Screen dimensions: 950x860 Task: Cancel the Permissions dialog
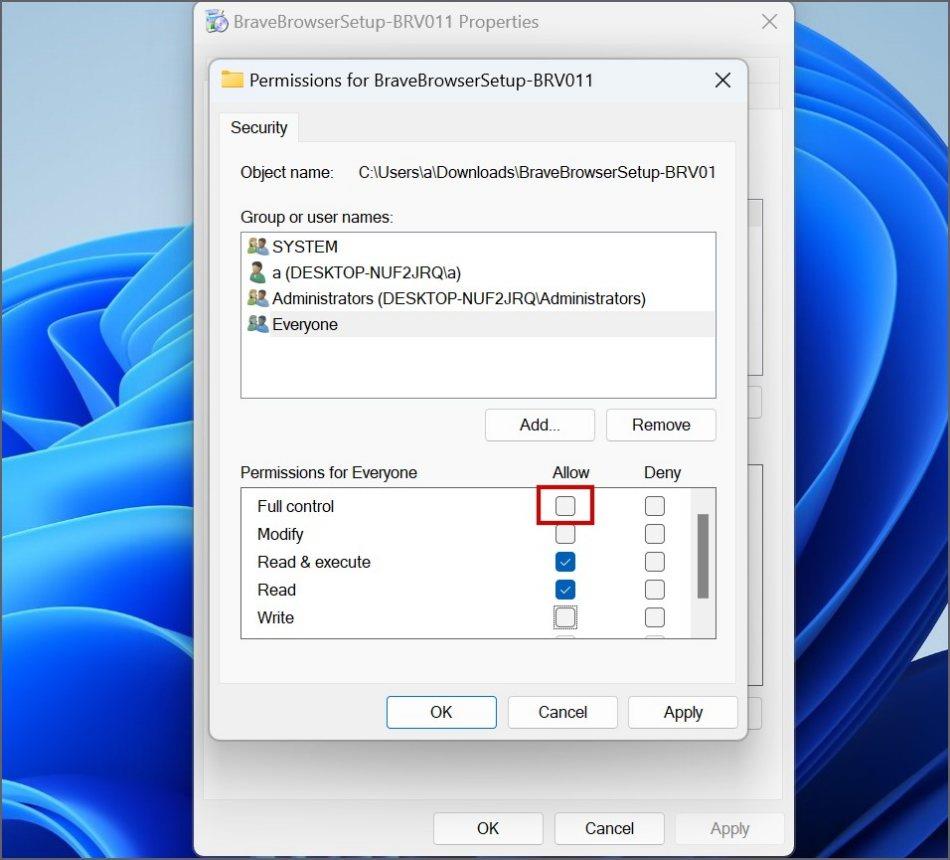coord(562,712)
